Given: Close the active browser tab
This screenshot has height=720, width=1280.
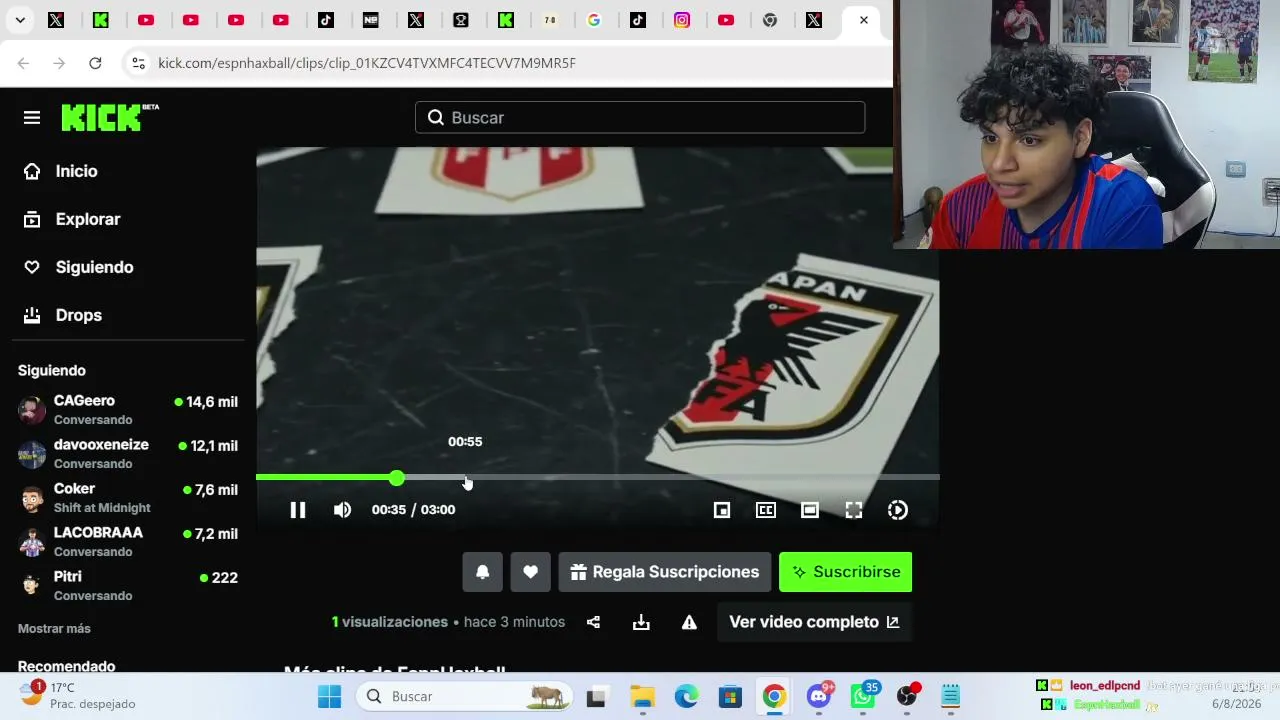Looking at the screenshot, I should [864, 20].
